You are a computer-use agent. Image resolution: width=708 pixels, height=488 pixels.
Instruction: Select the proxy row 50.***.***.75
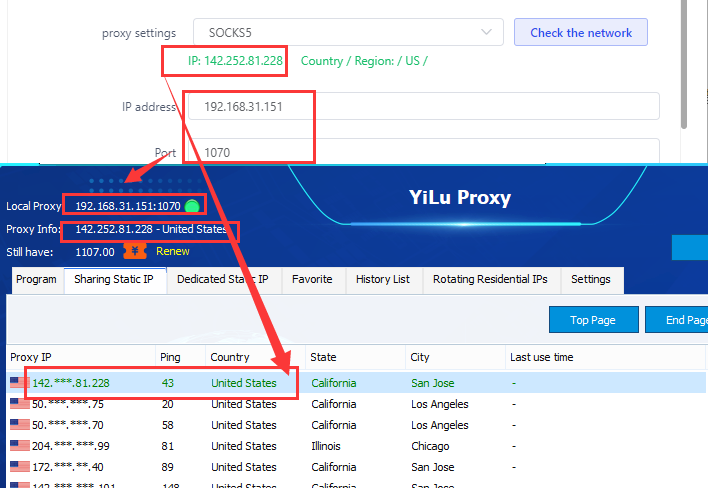click(x=357, y=404)
